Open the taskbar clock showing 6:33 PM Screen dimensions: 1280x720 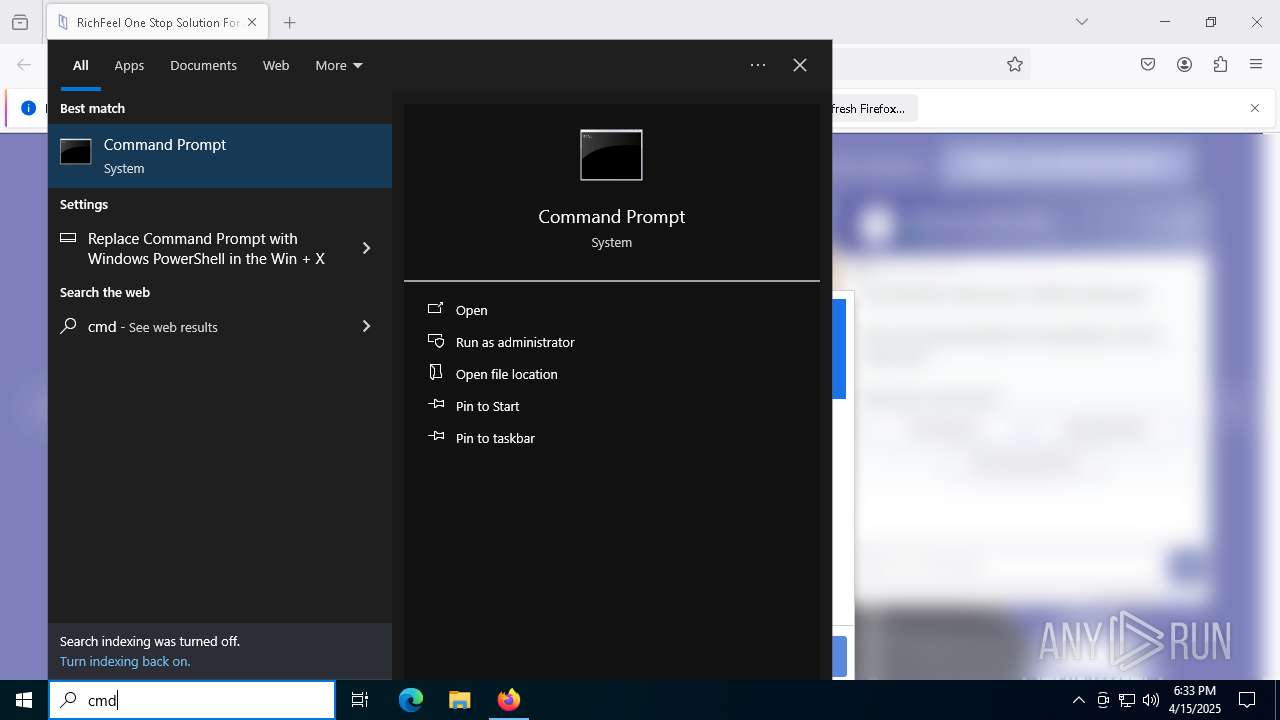[1195, 700]
